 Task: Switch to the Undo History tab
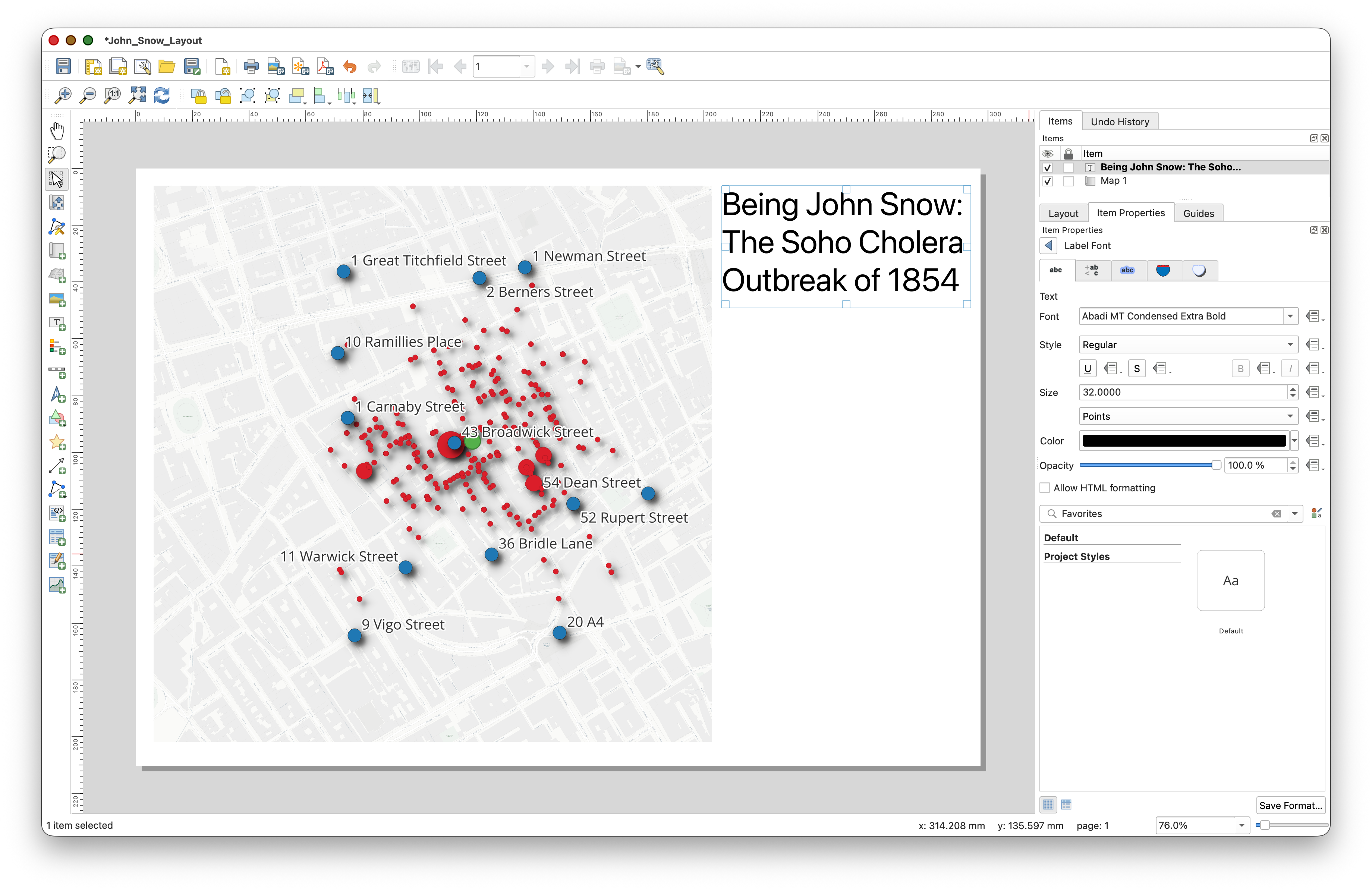tap(1120, 122)
